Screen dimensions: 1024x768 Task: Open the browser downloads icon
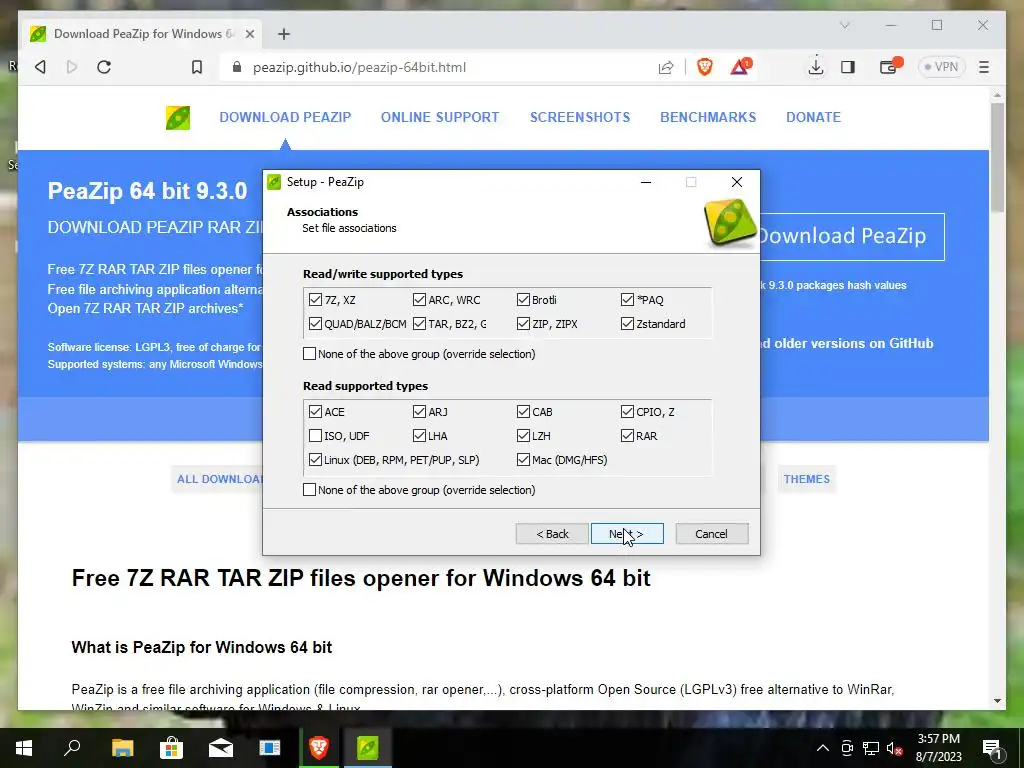pos(816,67)
